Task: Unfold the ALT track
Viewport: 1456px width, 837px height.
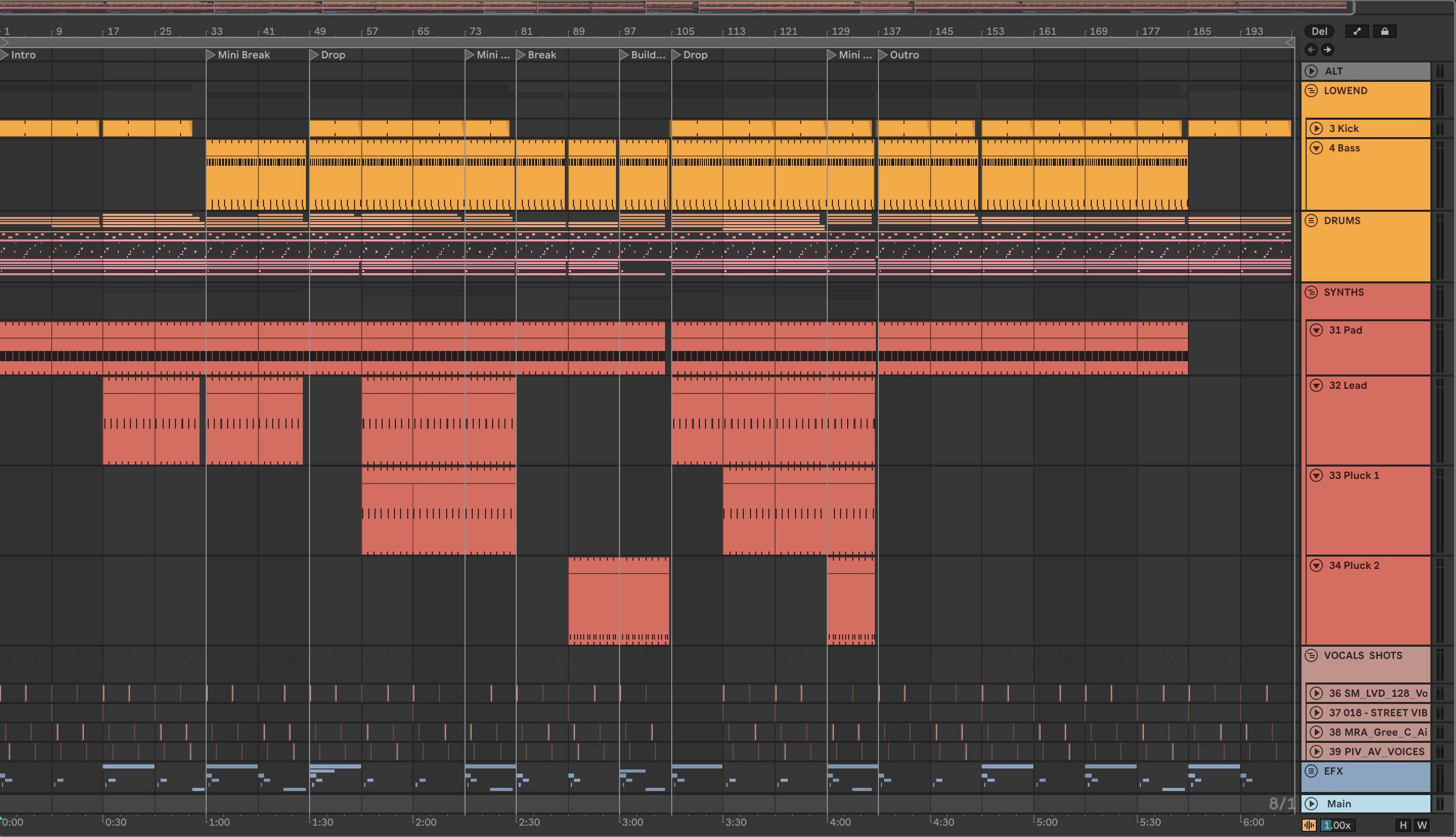Action: click(1311, 71)
